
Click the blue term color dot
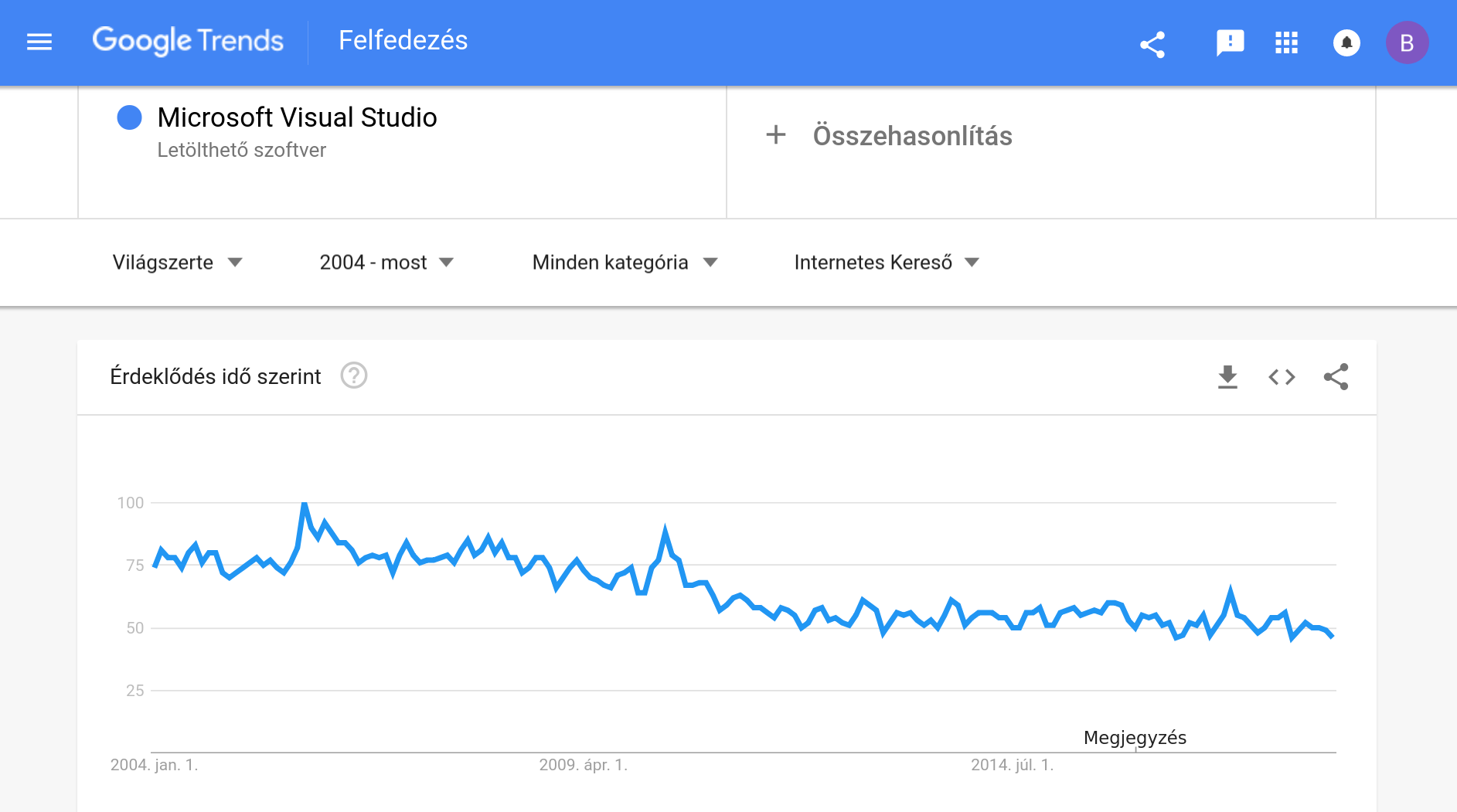[x=129, y=117]
